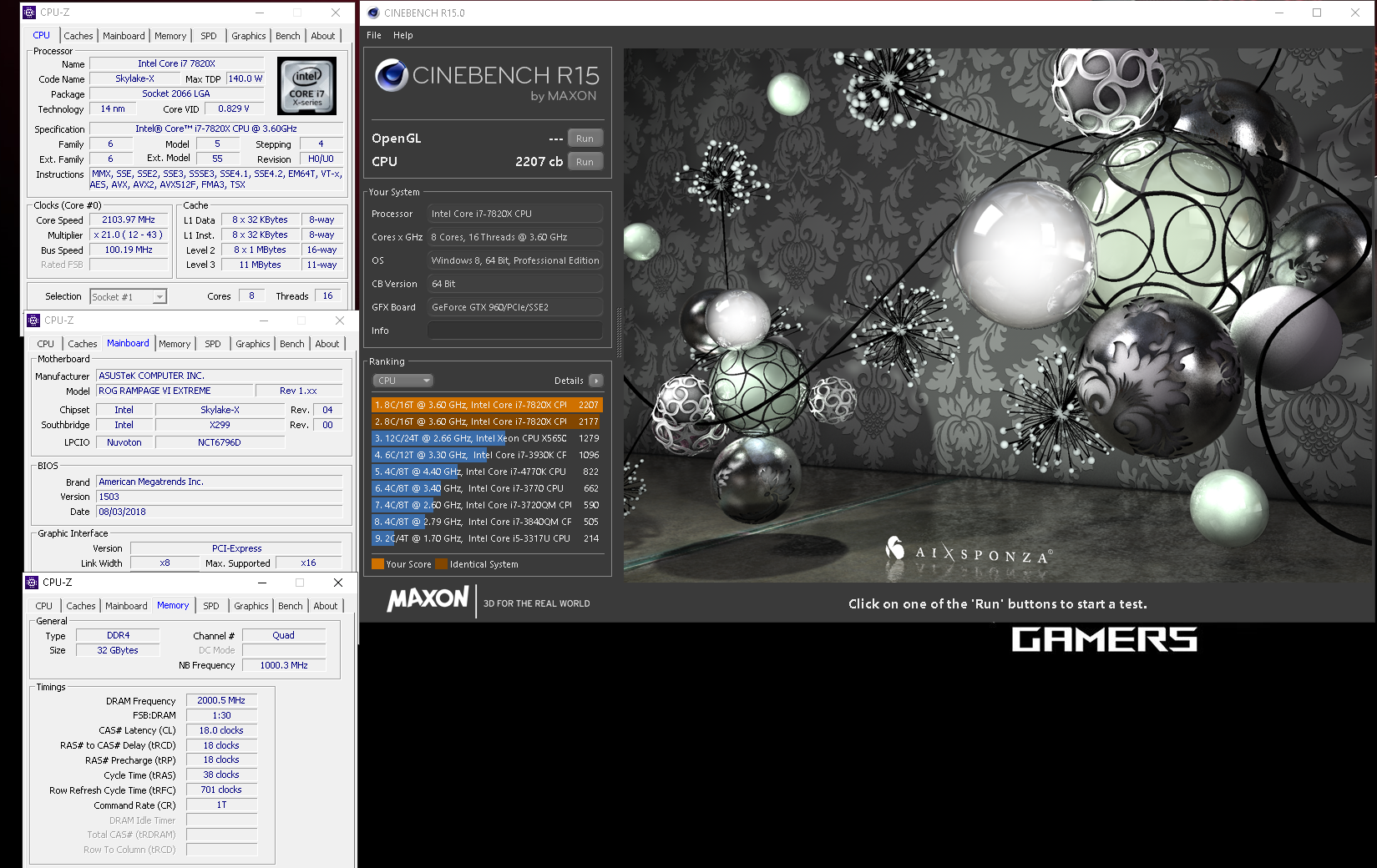Click the Processor field showing i7-7820X CPU
Viewport: 1377px width, 868px height.
515,214
